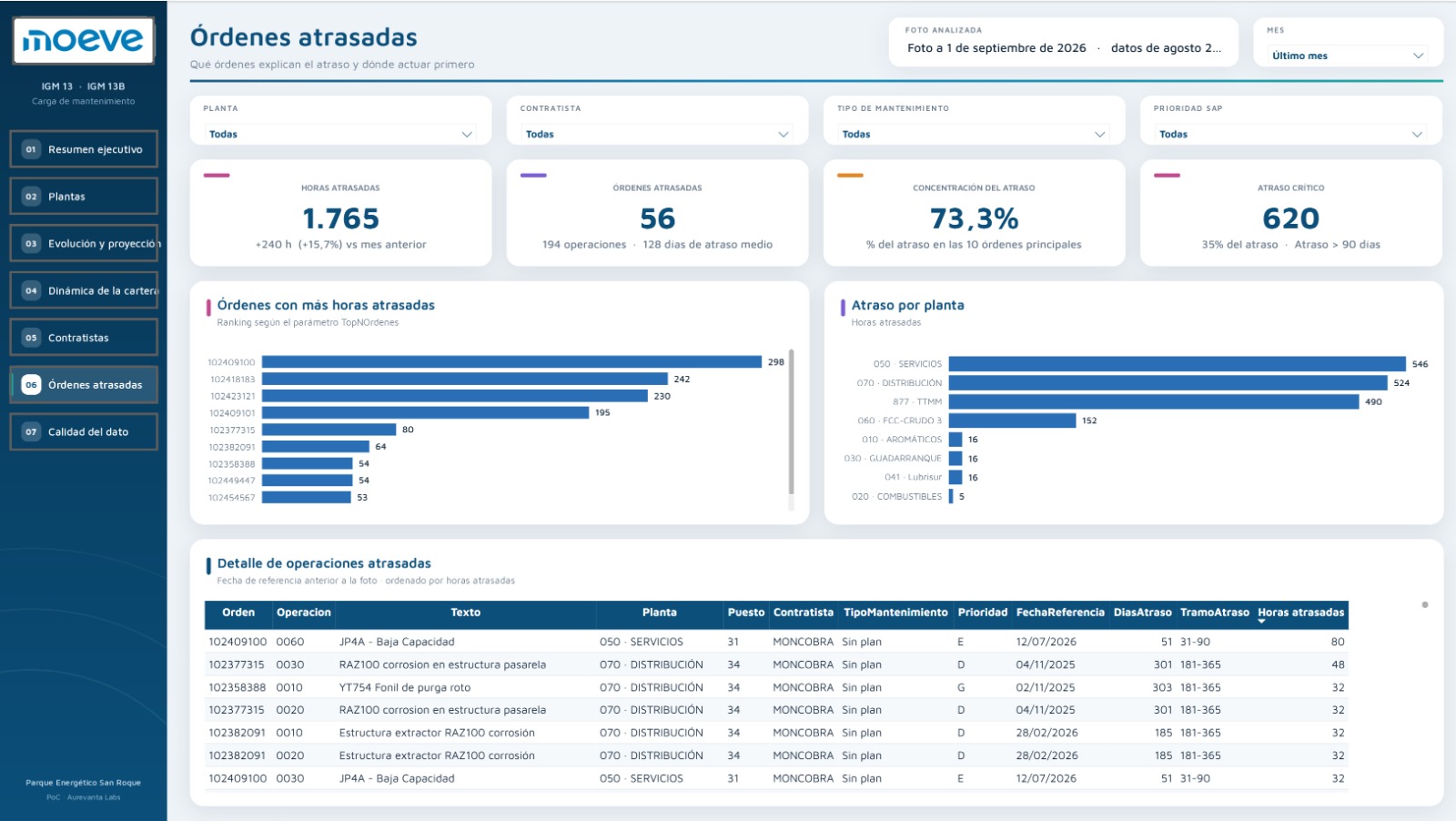Open the Prioridad SAP dropdown
The height and width of the screenshot is (821, 1456).
tap(1290, 134)
